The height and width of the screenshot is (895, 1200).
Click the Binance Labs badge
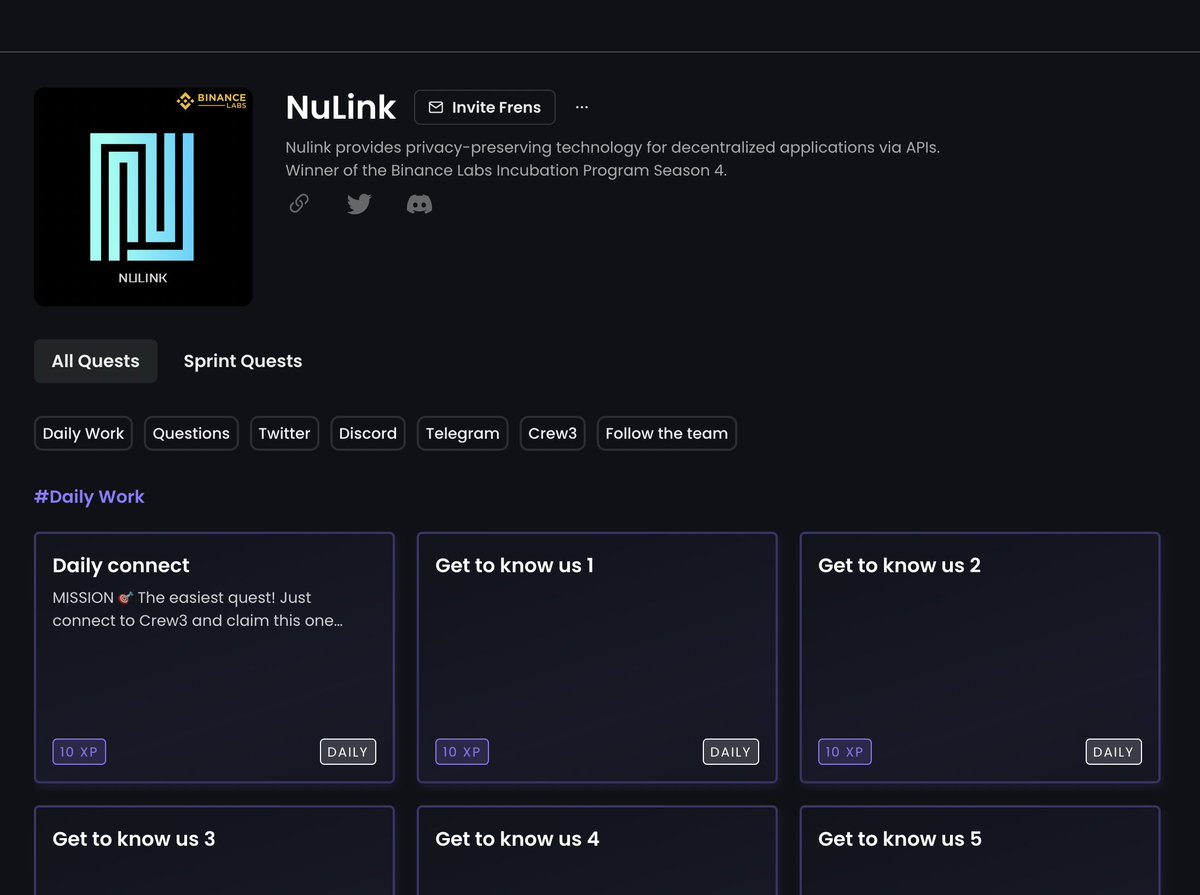[x=210, y=100]
